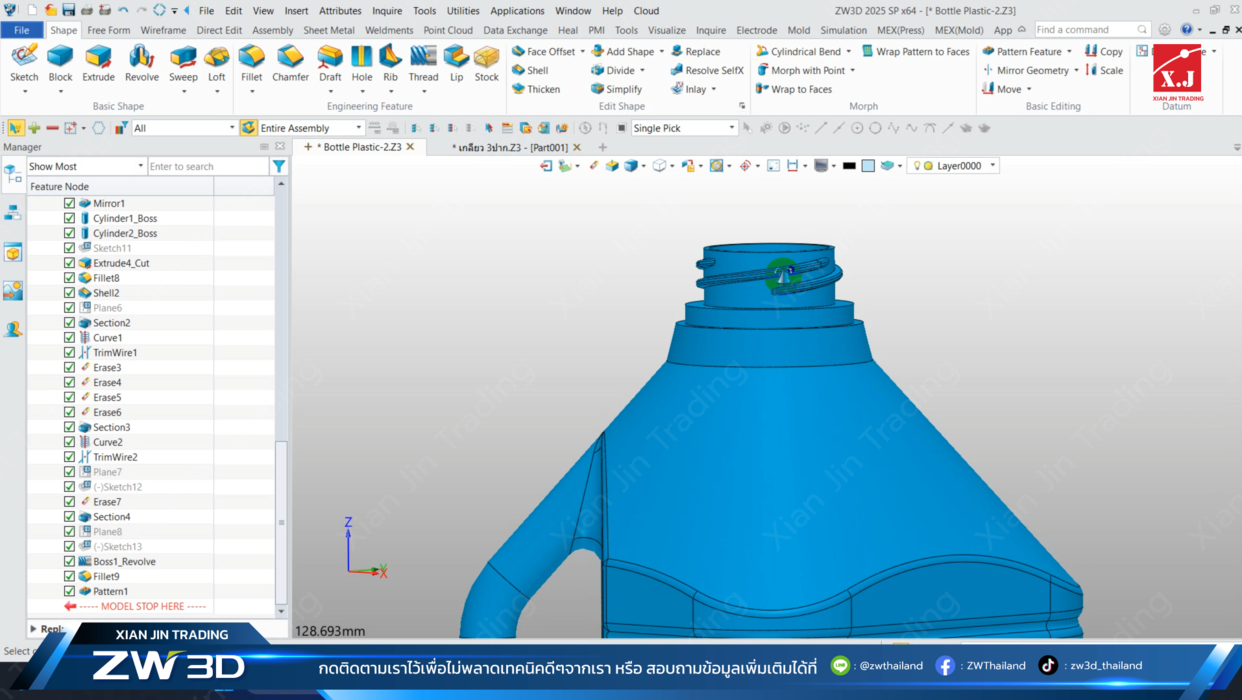Click the filter icon beside the search box
Viewport: 1242px width, 700px height.
click(279, 166)
